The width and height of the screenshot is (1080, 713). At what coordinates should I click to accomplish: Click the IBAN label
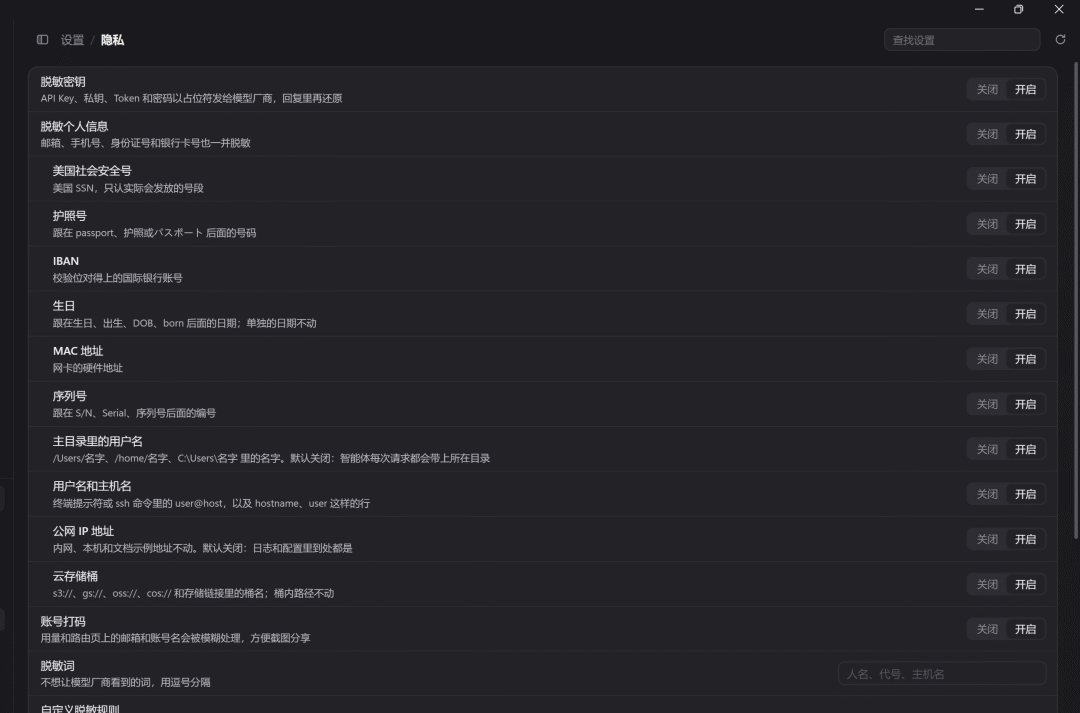coord(65,261)
